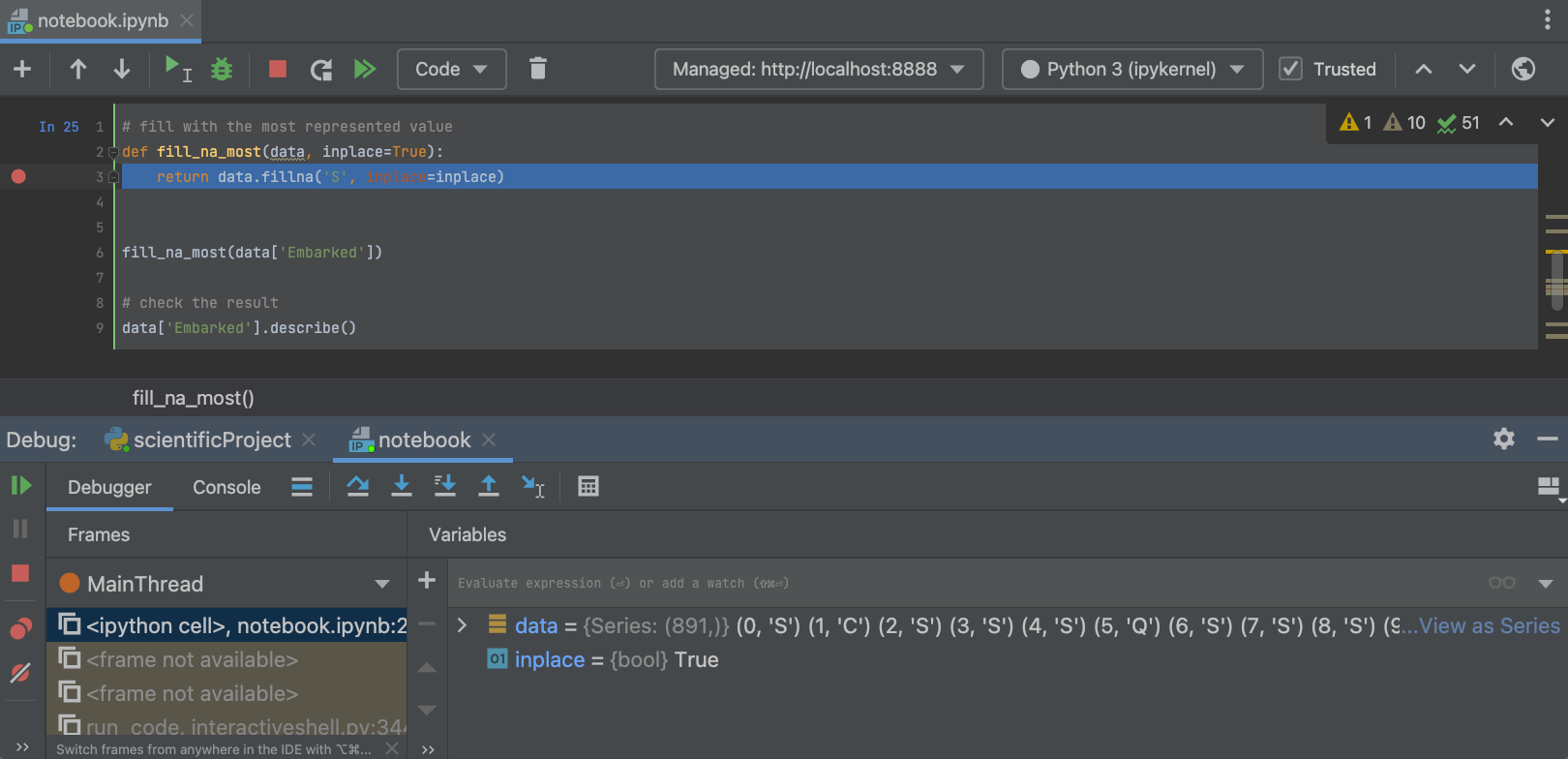The height and width of the screenshot is (759, 1568).
Task: Click the Run All cells icon
Action: (x=365, y=69)
